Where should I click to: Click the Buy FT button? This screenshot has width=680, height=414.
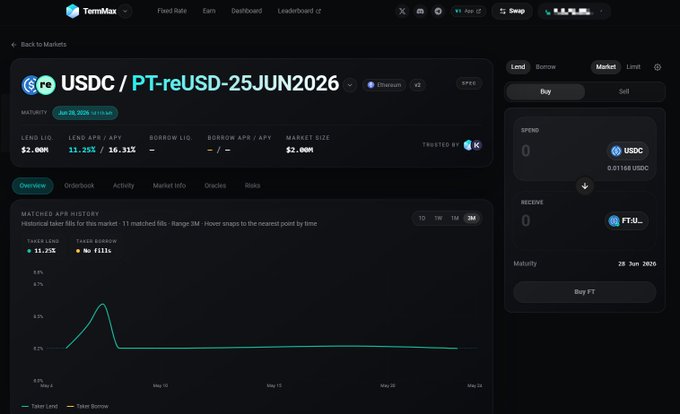click(585, 292)
